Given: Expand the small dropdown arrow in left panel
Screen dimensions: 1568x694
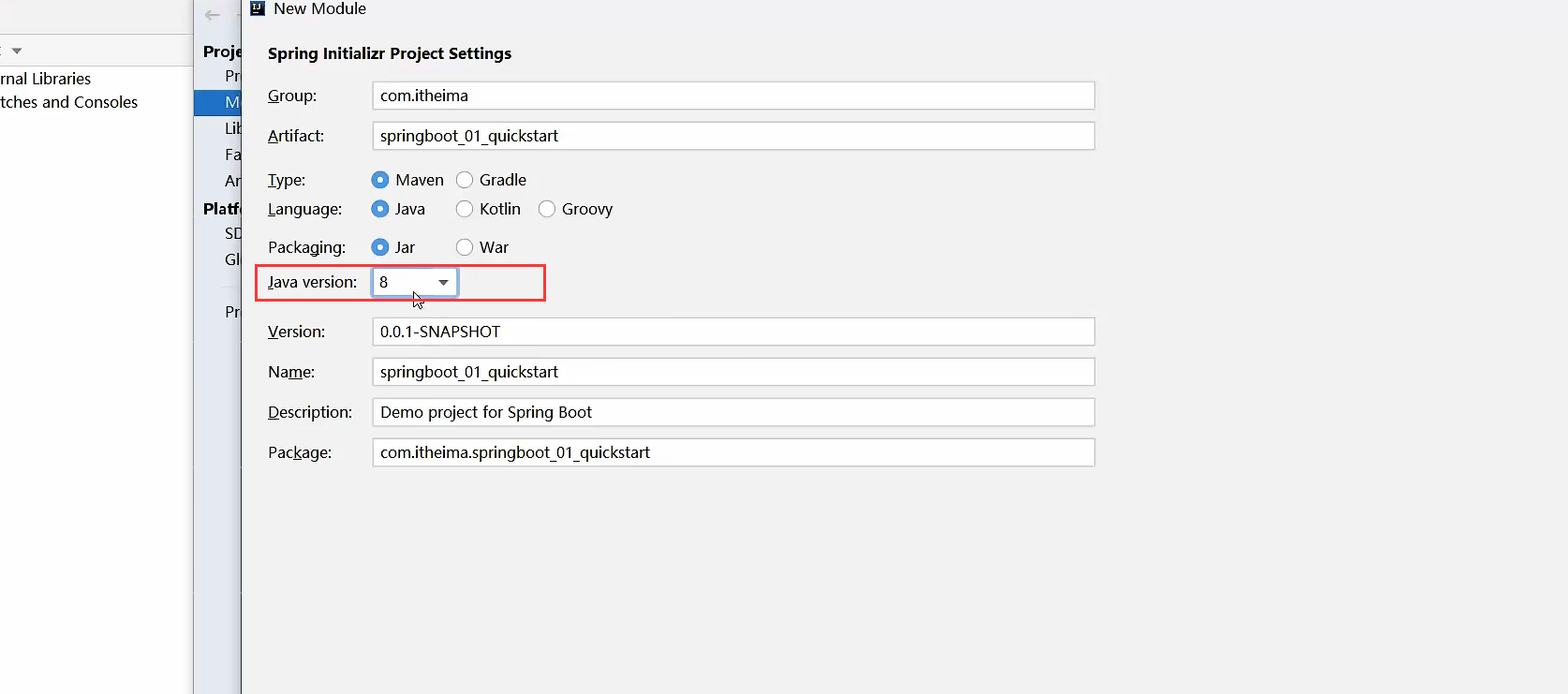Looking at the screenshot, I should coord(17,51).
